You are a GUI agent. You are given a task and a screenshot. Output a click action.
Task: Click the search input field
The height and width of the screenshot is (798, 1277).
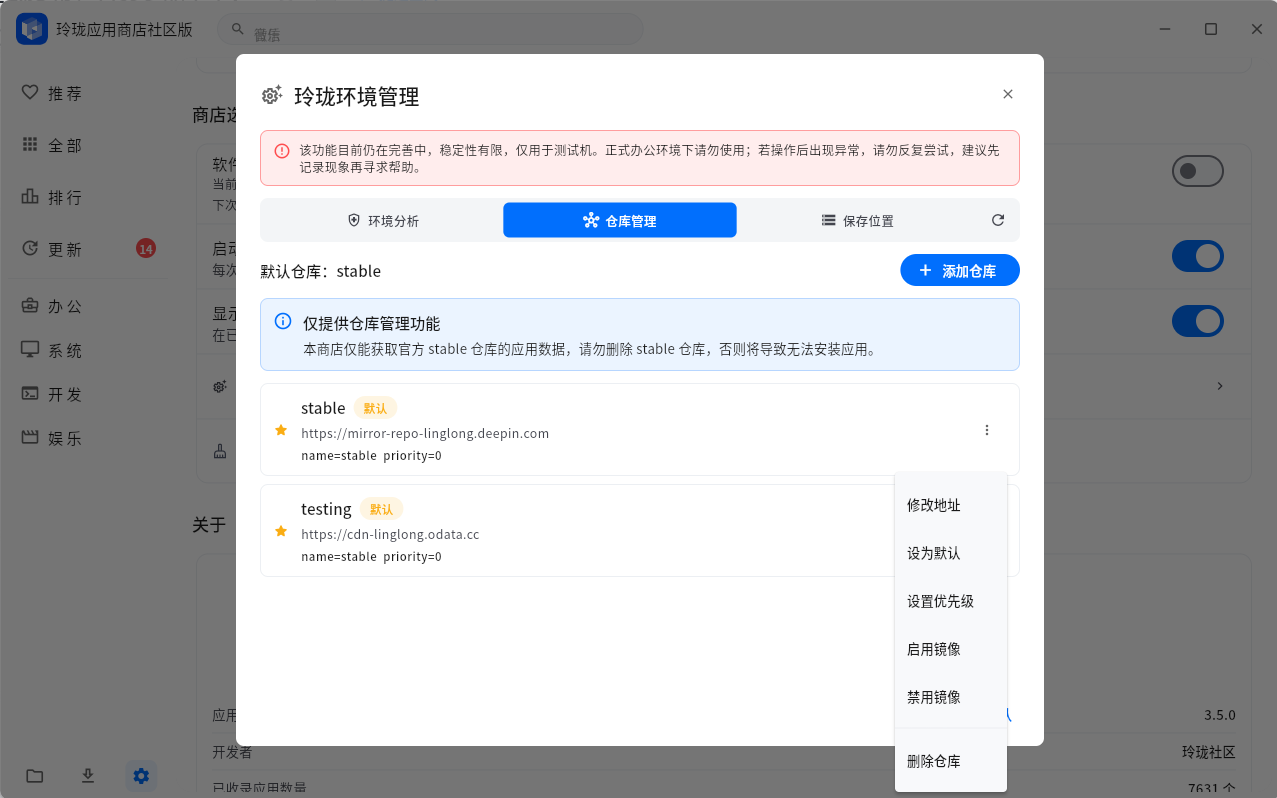pos(431,29)
